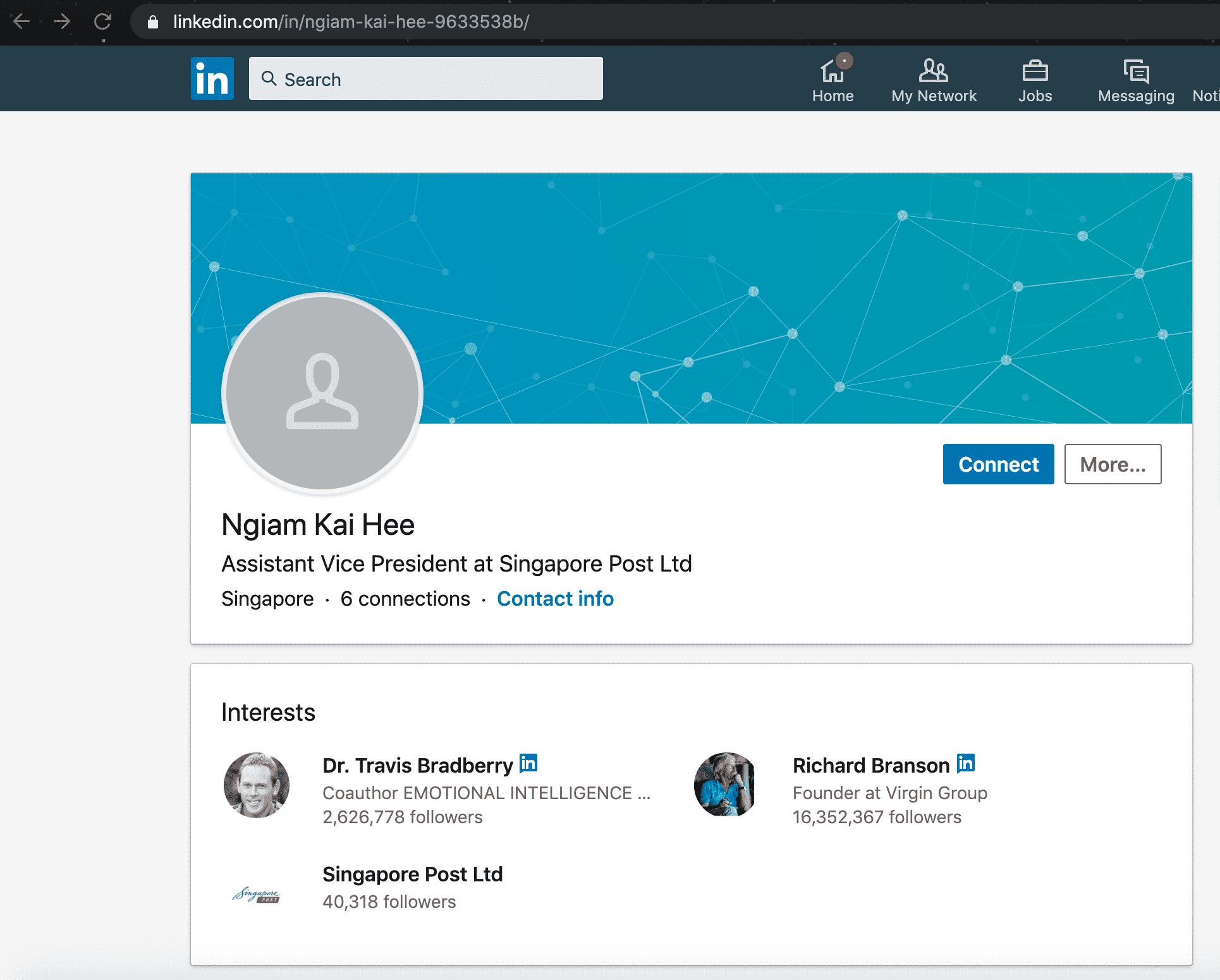Click the LinkedIn badge beside Dr. Travis Bradberry
Image resolution: width=1220 pixels, height=980 pixels.
click(528, 764)
